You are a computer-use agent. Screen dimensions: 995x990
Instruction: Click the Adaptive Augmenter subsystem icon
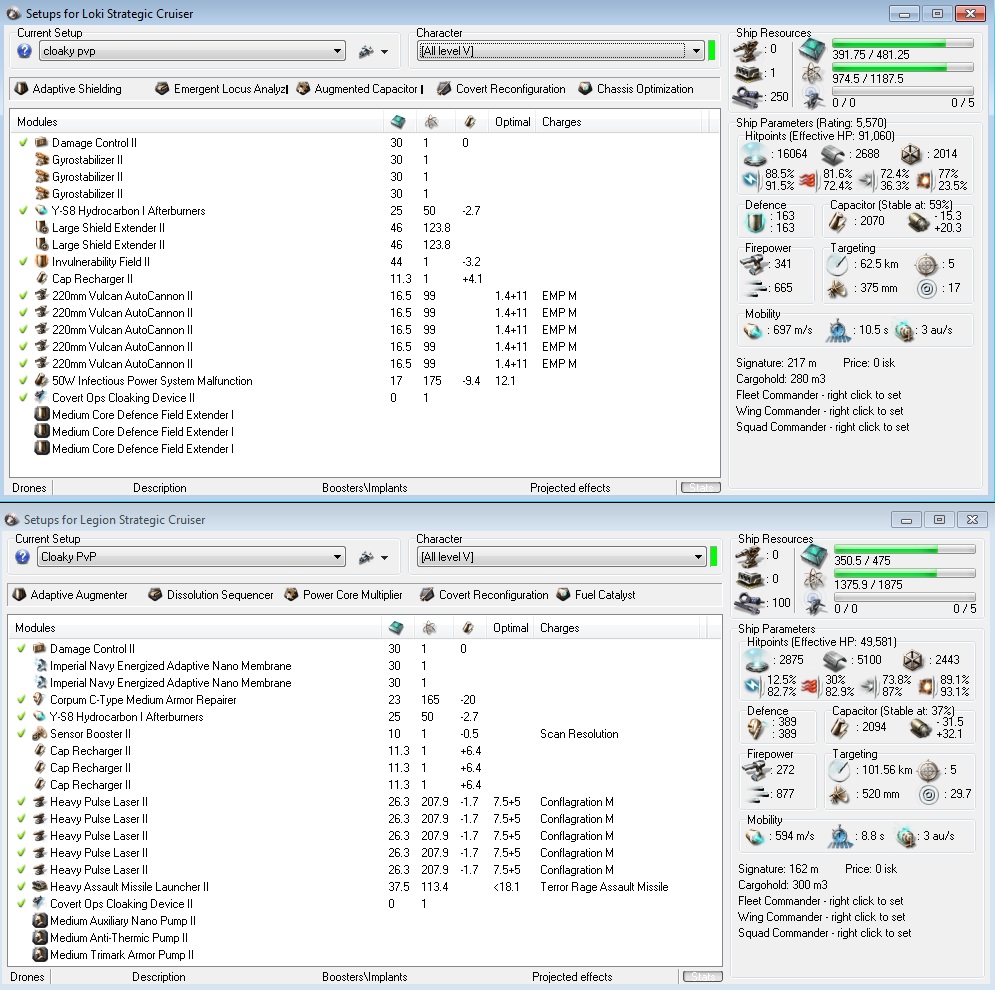pos(19,594)
